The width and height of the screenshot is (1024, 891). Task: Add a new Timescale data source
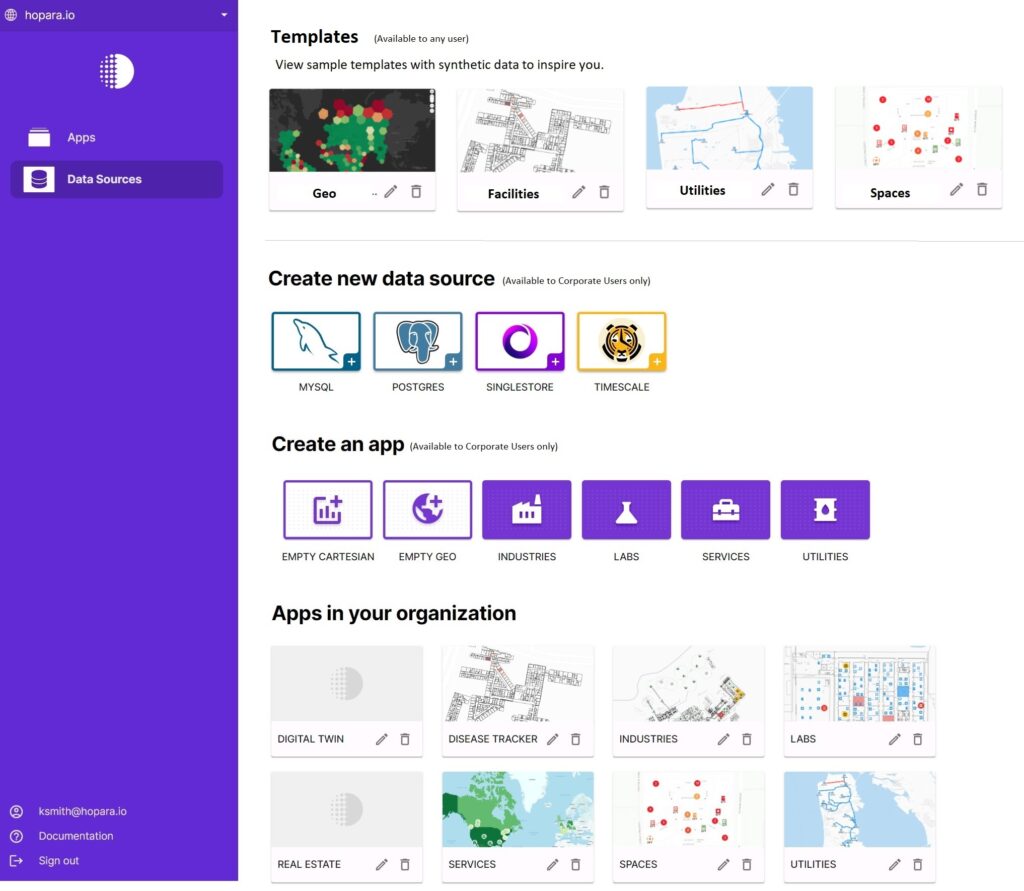click(622, 342)
